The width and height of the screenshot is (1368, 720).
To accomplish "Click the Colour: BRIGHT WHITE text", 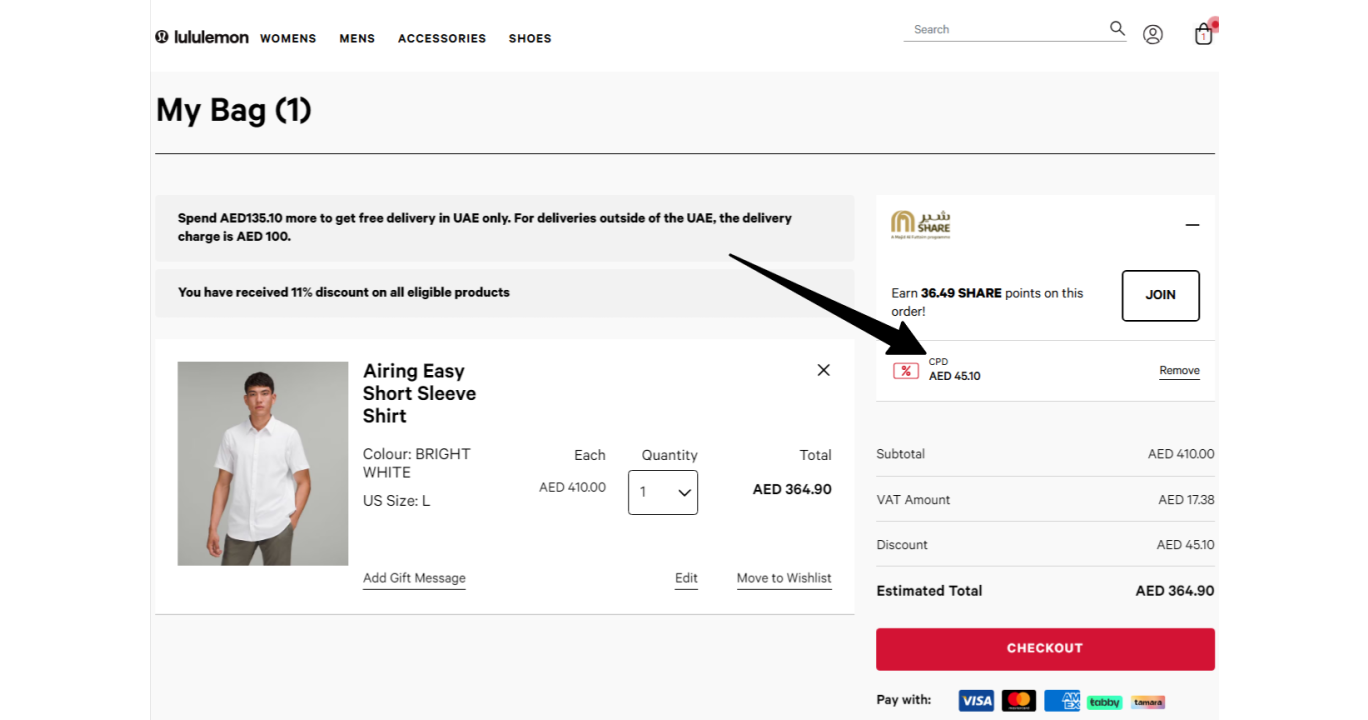I will (x=417, y=463).
